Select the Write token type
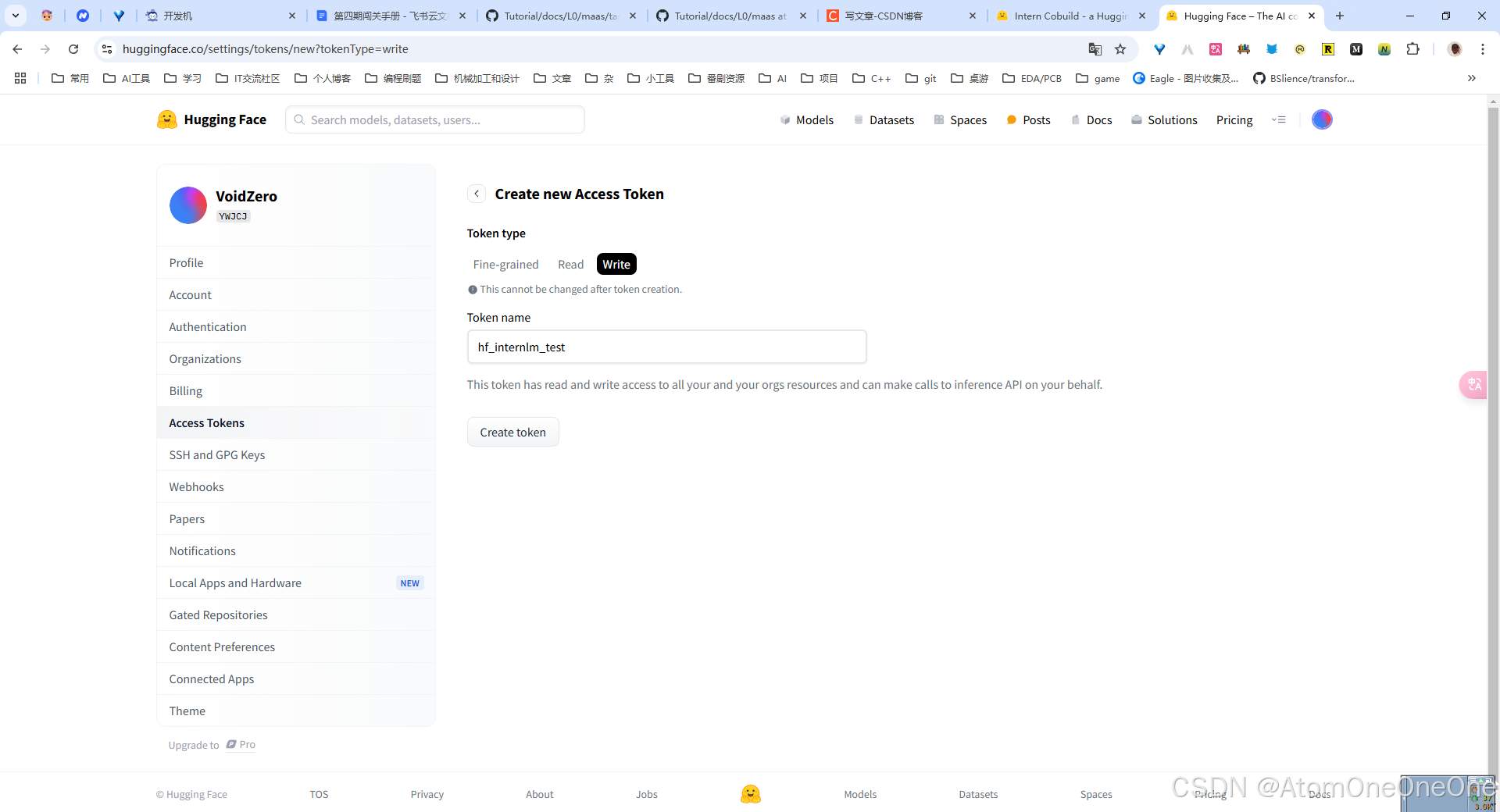Viewport: 1500px width, 812px height. (x=616, y=264)
